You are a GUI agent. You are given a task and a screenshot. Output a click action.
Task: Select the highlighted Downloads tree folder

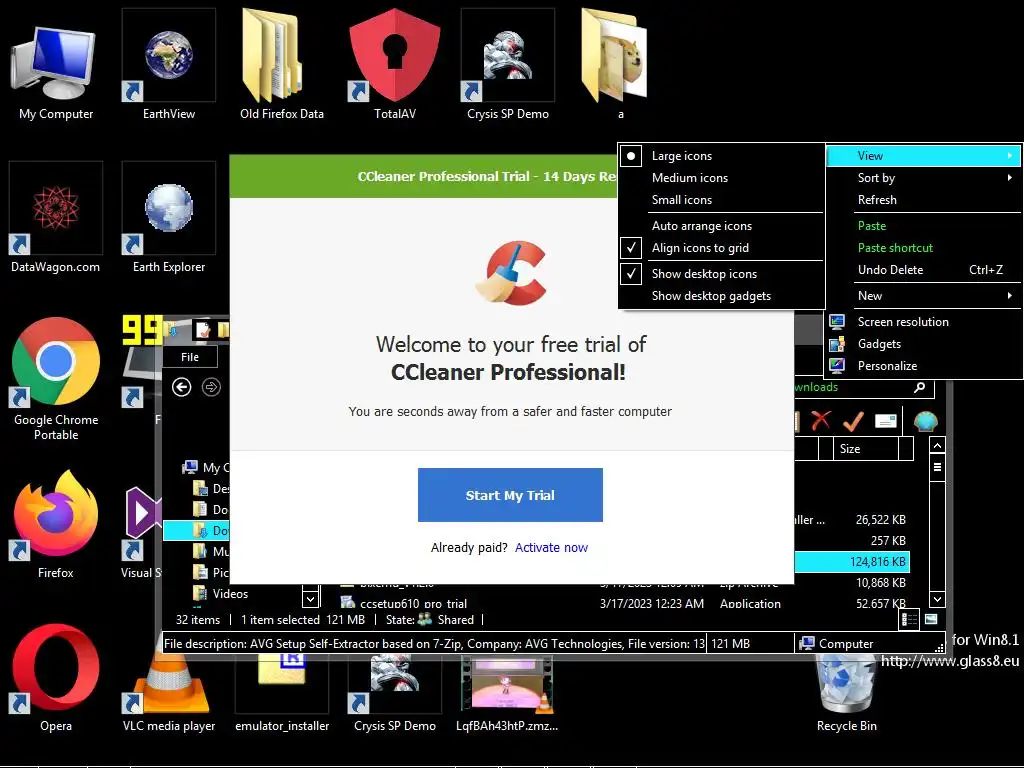pyautogui.click(x=196, y=531)
